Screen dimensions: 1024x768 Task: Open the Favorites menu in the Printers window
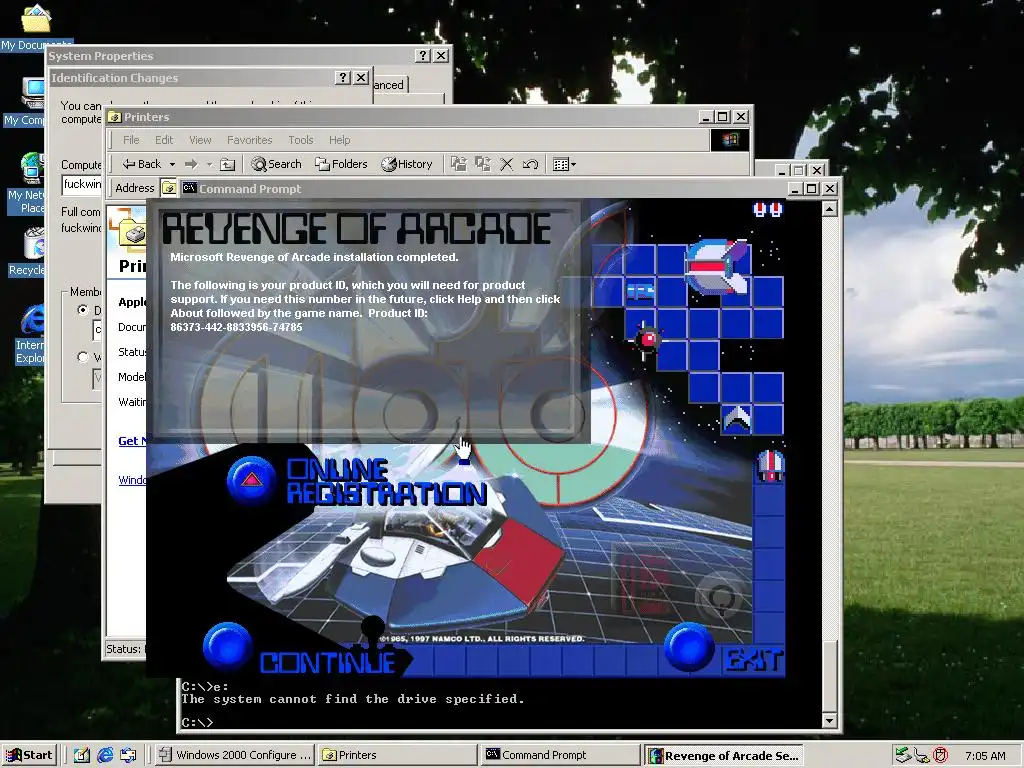click(x=249, y=140)
